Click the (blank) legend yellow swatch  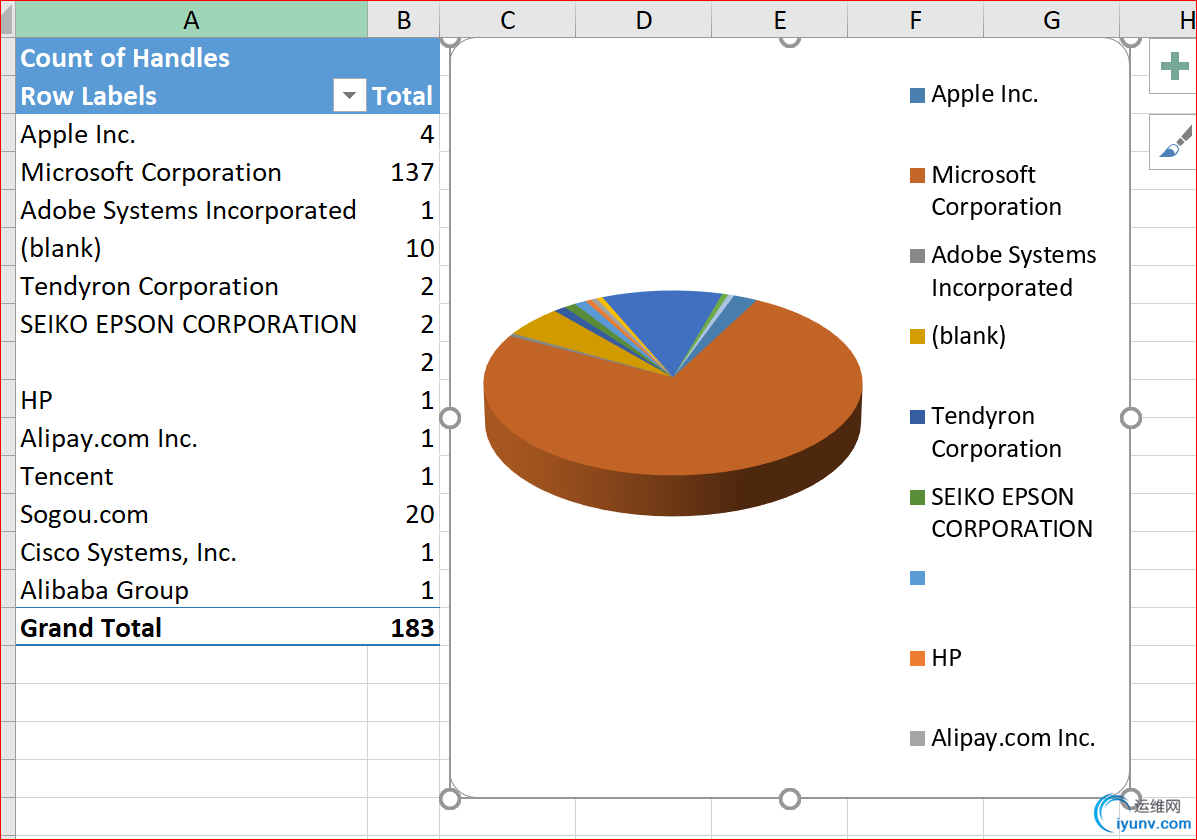[918, 337]
